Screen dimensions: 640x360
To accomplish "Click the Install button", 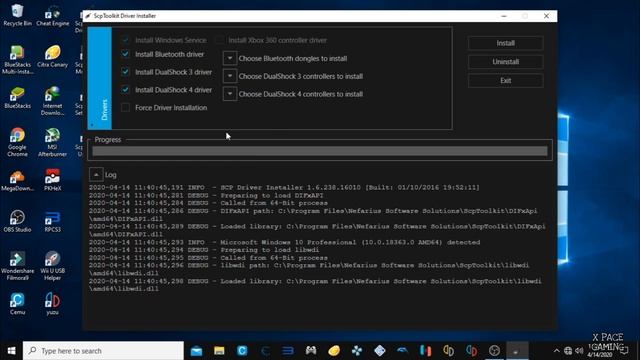I will (x=505, y=43).
